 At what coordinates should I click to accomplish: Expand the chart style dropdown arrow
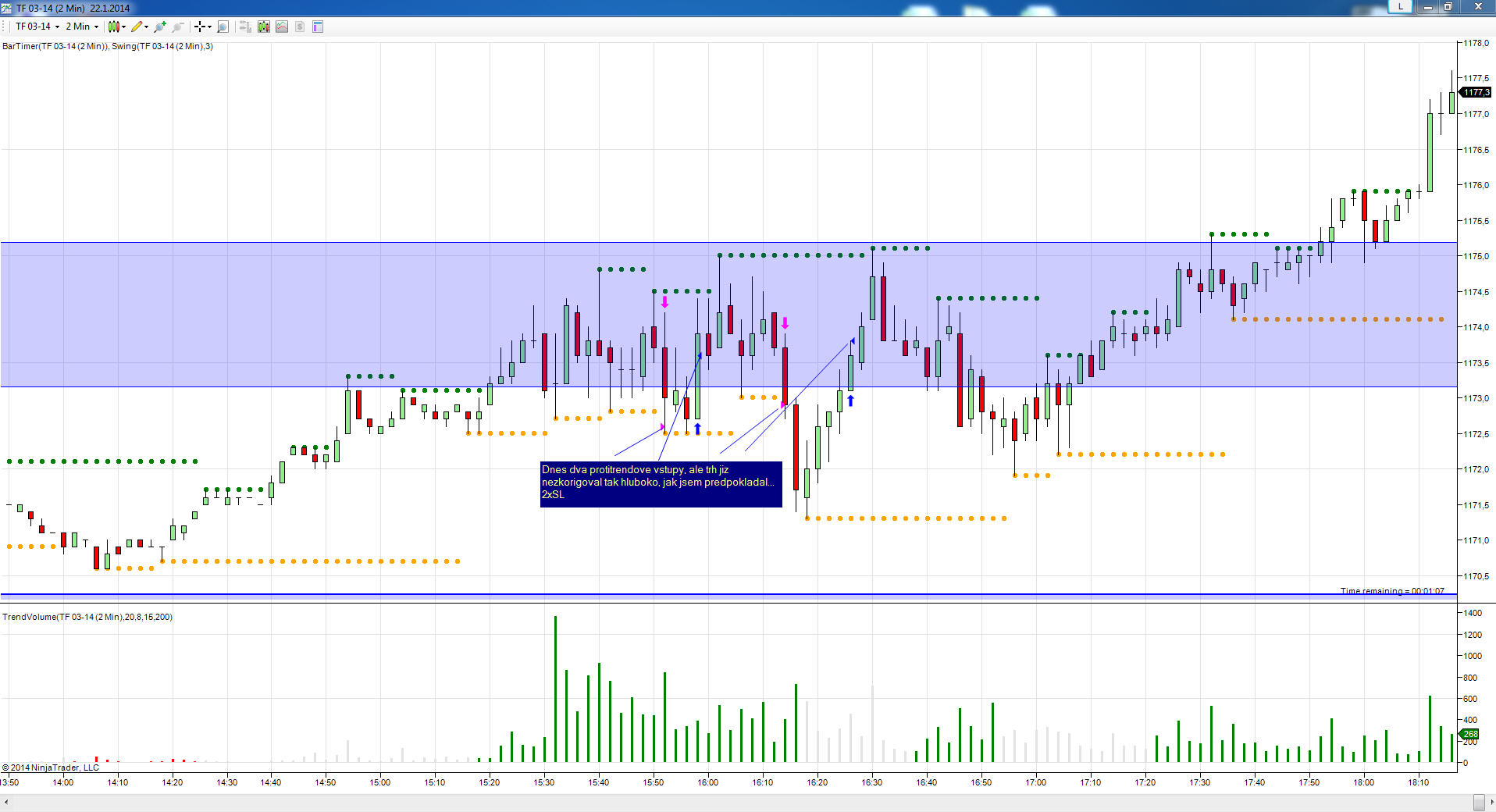pos(124,27)
